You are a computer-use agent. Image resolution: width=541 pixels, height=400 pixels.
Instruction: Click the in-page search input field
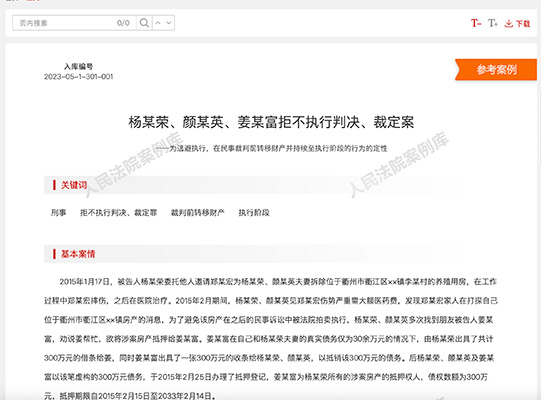point(74,23)
